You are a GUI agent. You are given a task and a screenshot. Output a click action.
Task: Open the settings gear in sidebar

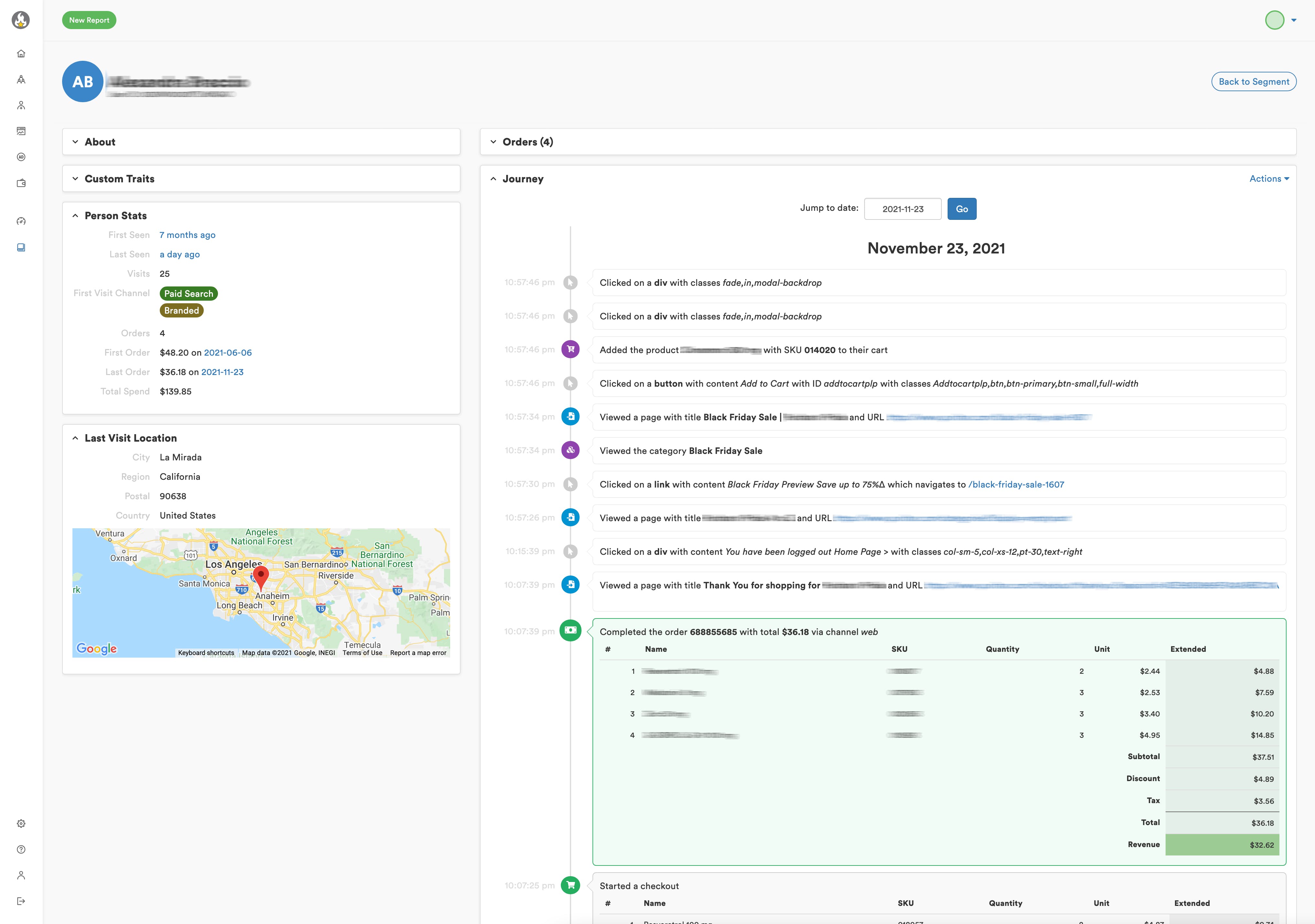coord(21,823)
